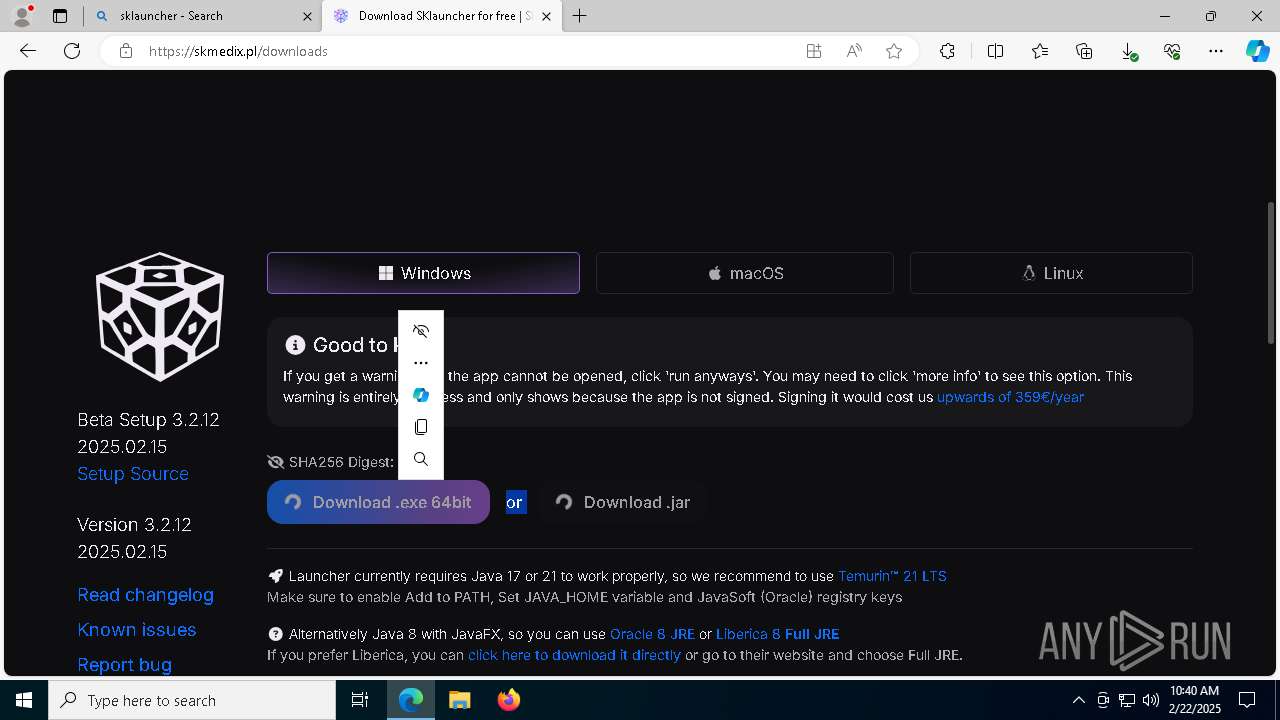
Task: Launch Firefox from taskbar
Action: point(509,700)
